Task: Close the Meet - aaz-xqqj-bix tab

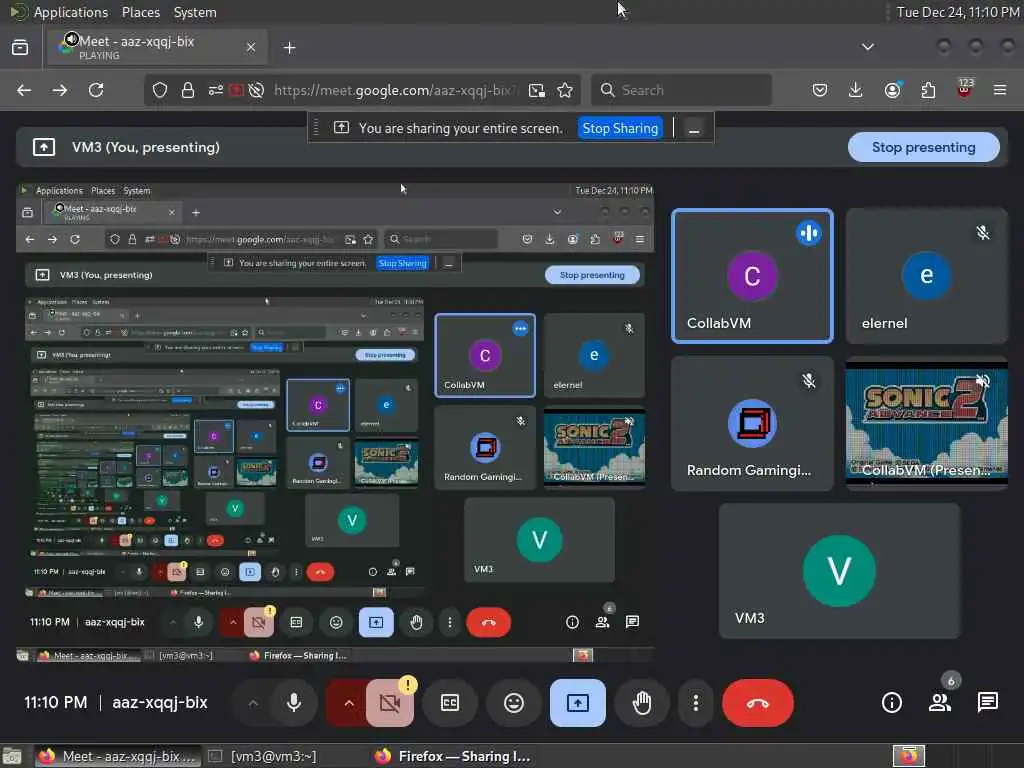Action: 251,47
